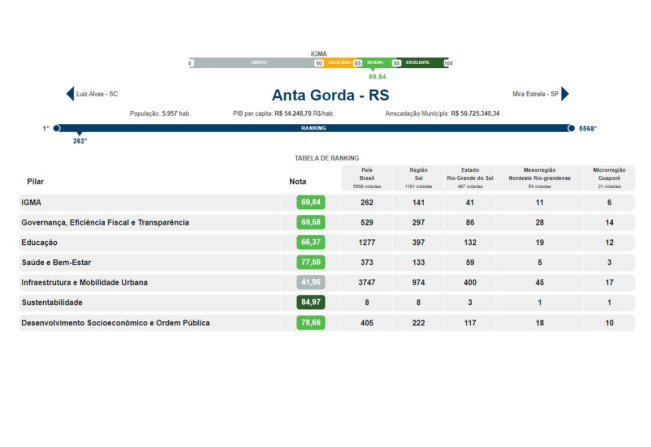The width and height of the screenshot is (651, 447).
Task: Select the País Brasil column header
Action: pos(367,177)
